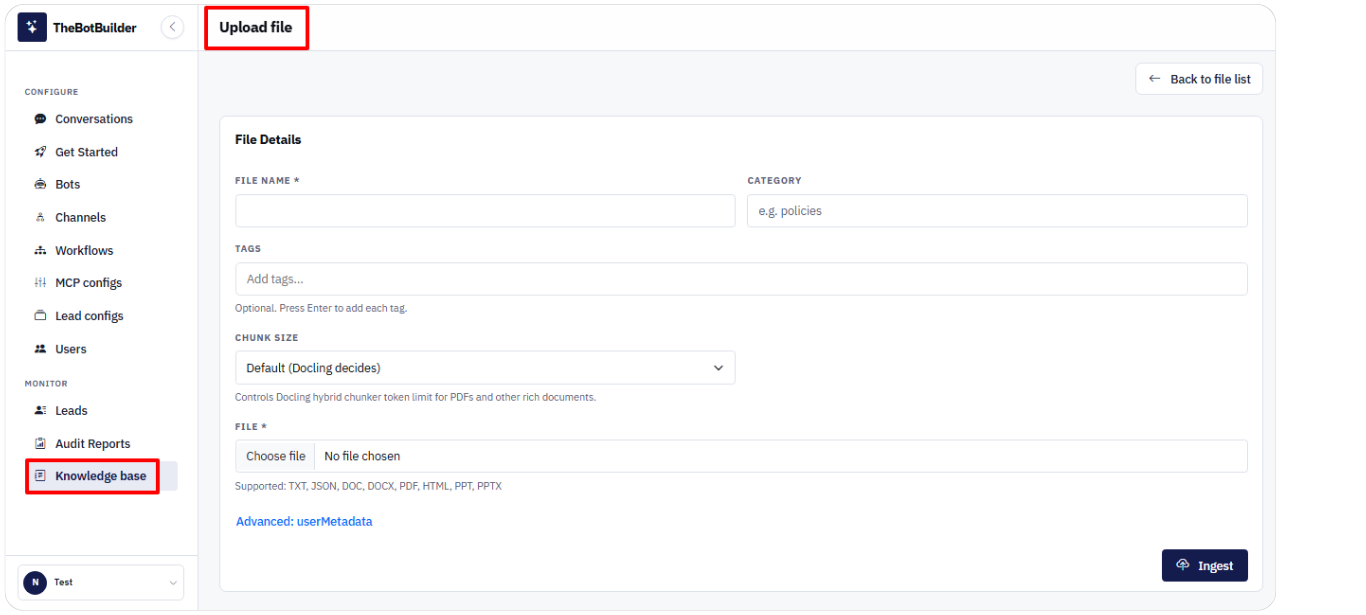Click the cloud upload icon on Ingest
The width and height of the screenshot is (1366, 615).
pyautogui.click(x=1183, y=565)
